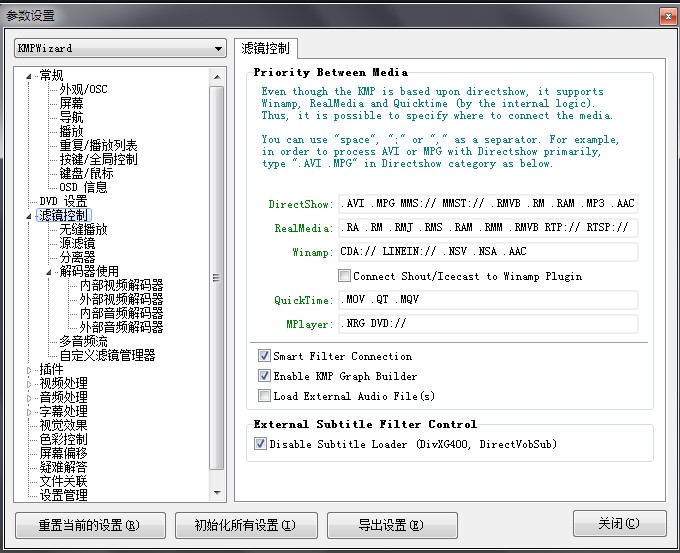
Task: Click the QuickTime extensions input field
Action: (x=488, y=300)
